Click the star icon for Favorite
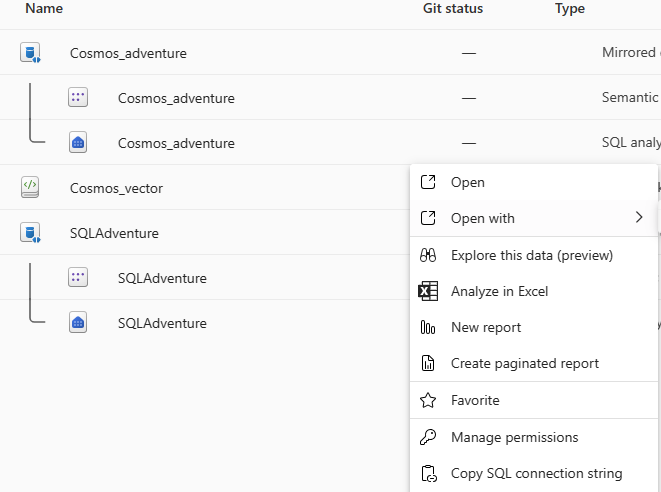This screenshot has width=661, height=492. click(428, 400)
